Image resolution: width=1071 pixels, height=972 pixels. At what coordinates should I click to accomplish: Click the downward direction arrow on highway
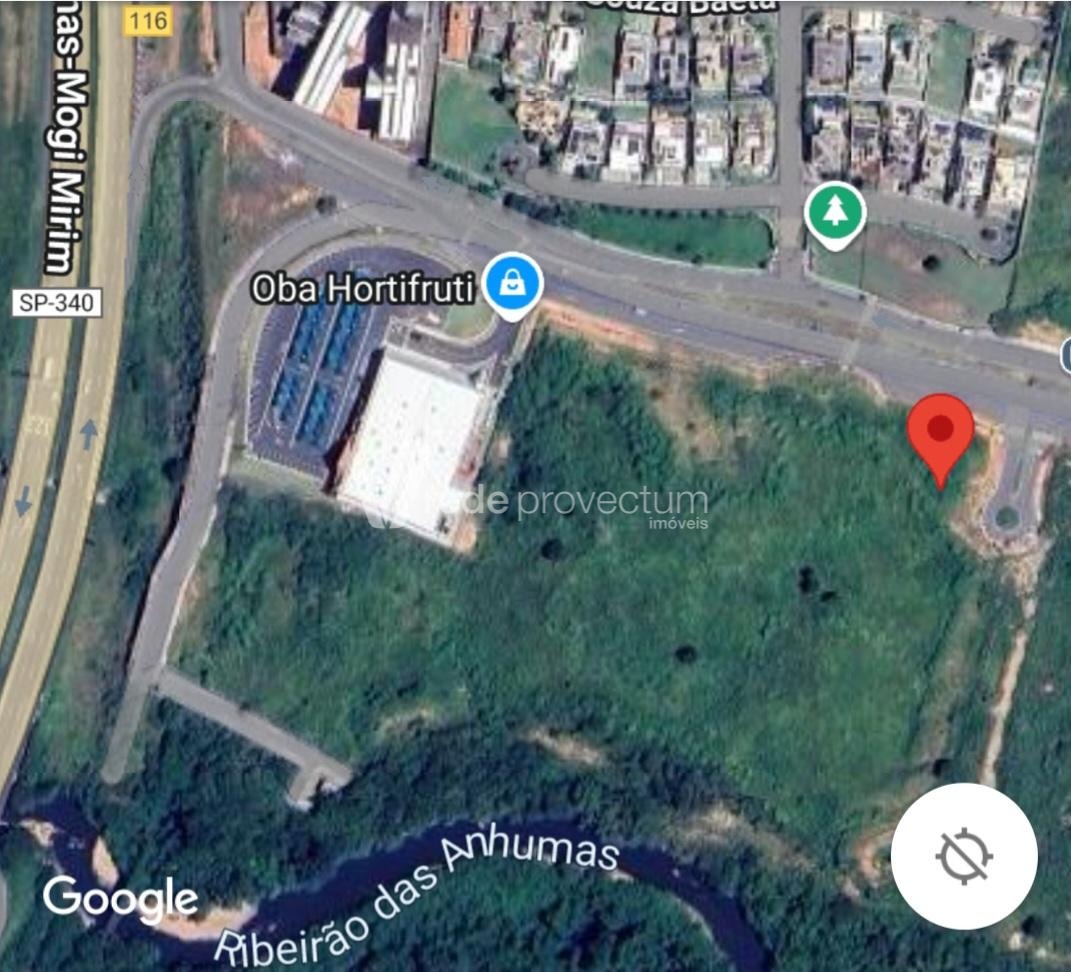click(23, 501)
